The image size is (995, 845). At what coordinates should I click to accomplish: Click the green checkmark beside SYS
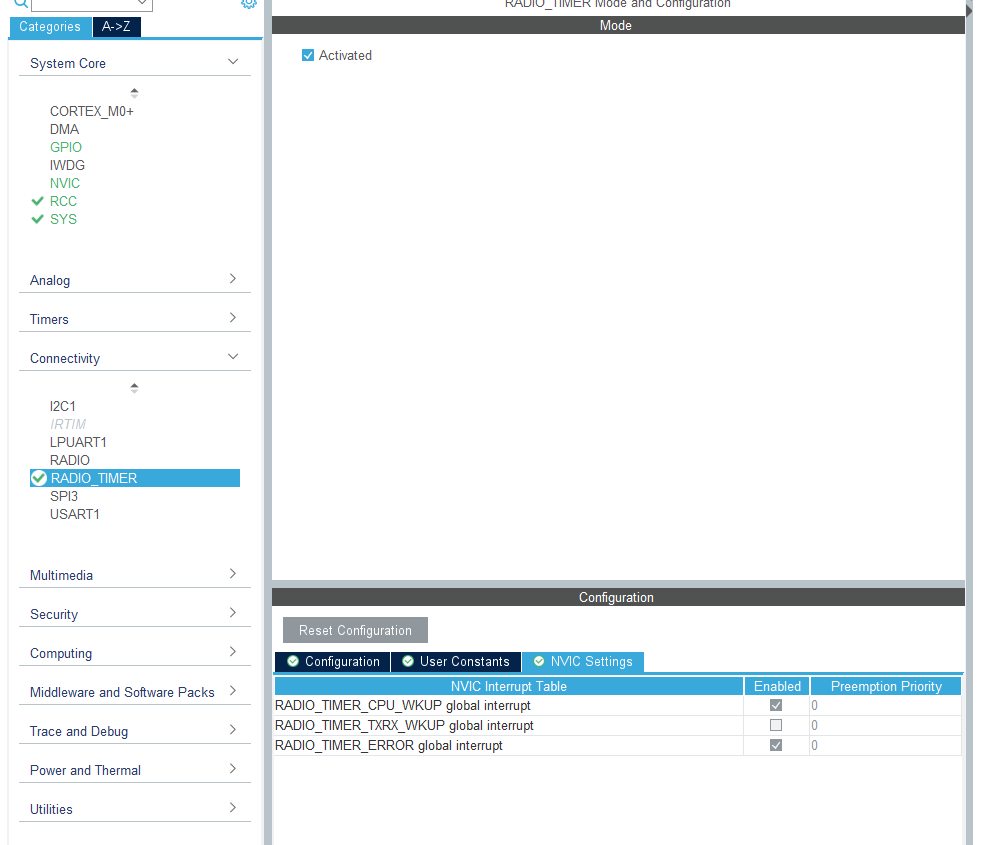pos(37,219)
